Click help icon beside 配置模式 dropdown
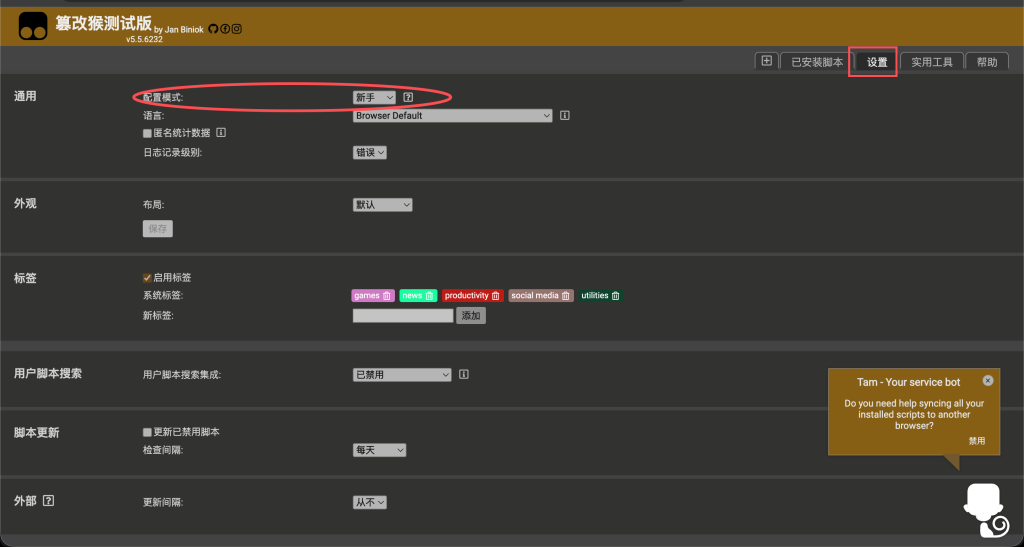Screen dimensions: 1024x547 pyautogui.click(x=408, y=97)
